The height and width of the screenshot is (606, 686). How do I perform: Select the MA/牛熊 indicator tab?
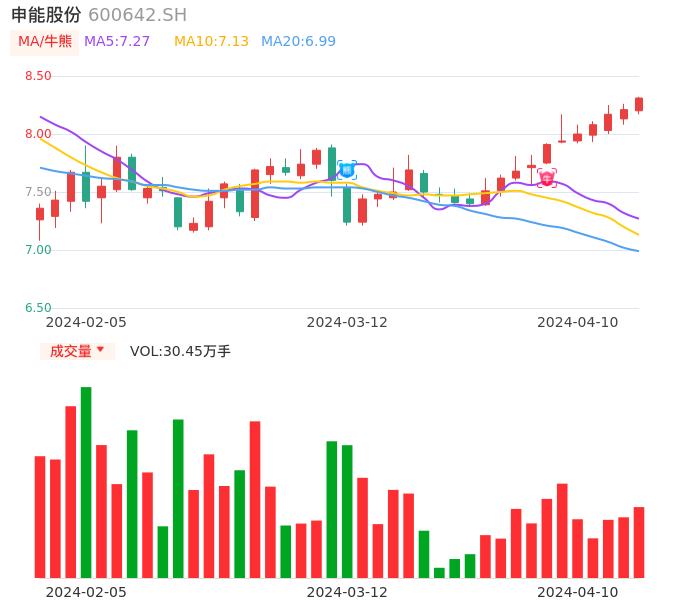(45, 42)
